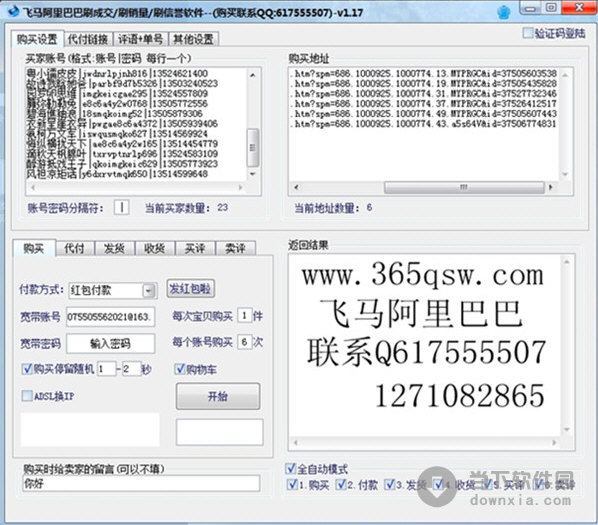Minimize the application window
Screen dimensions: 598x525
pos(529,8)
